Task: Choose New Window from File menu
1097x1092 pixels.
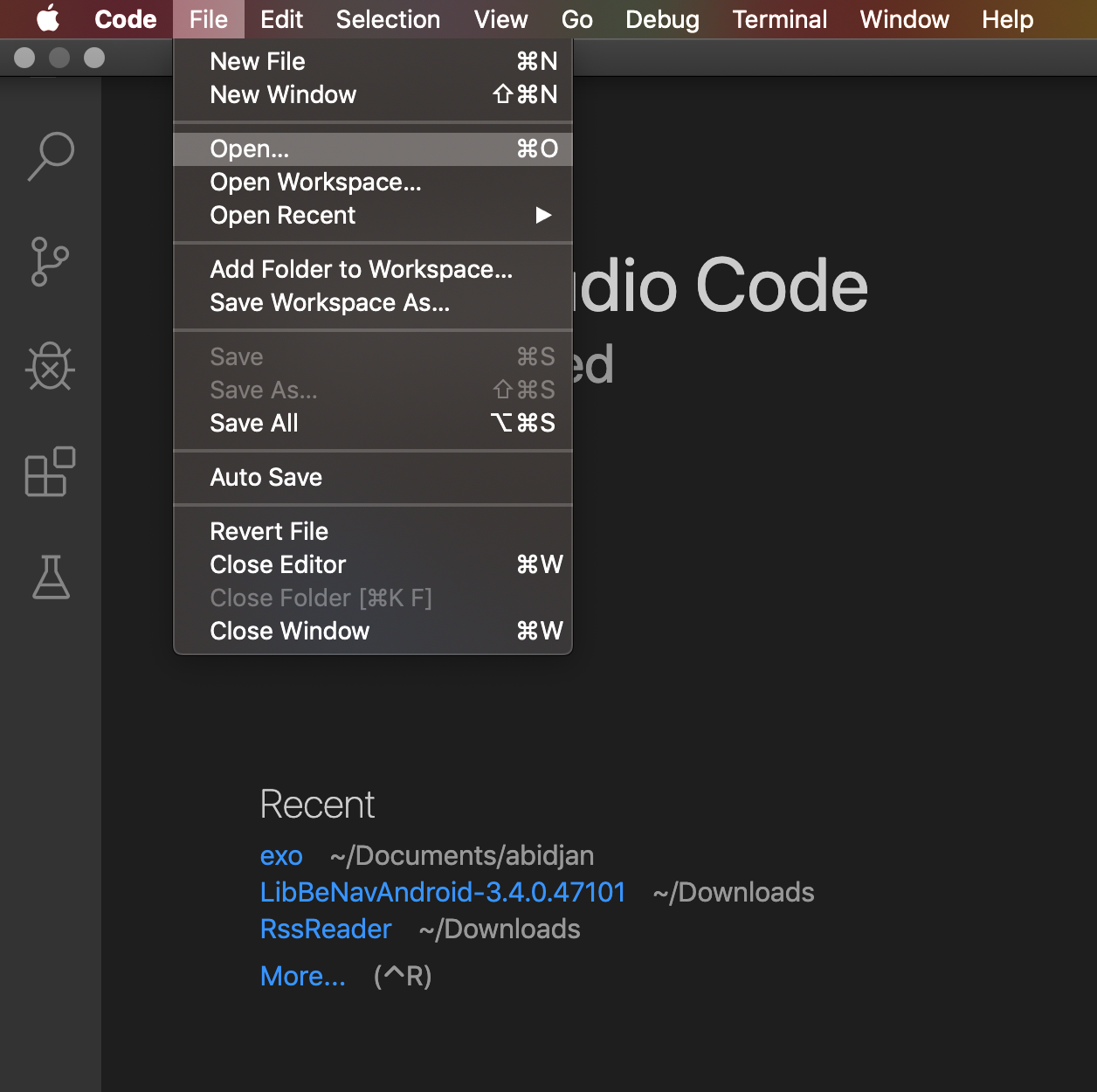Action: tap(373, 94)
